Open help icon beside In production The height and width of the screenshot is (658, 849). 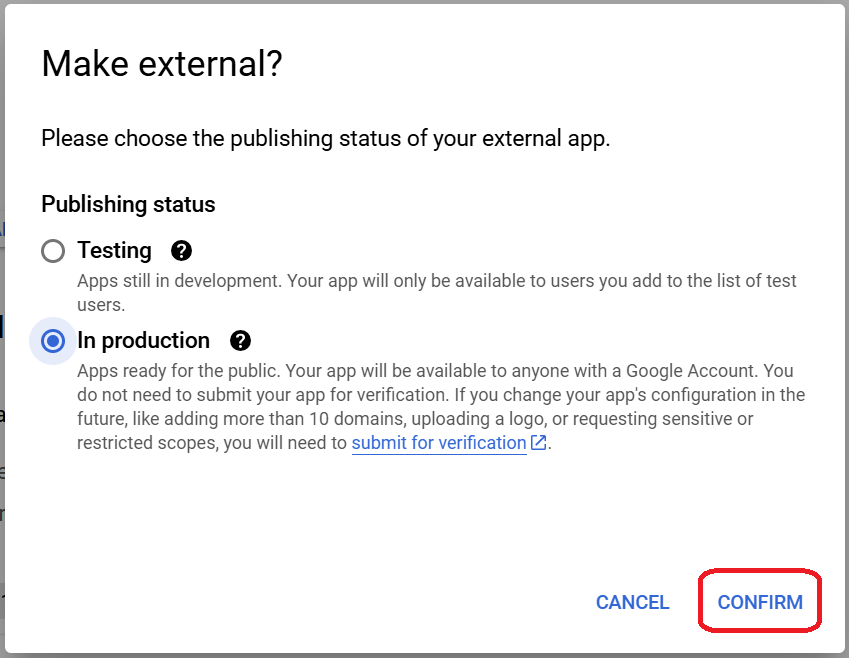[x=240, y=341]
